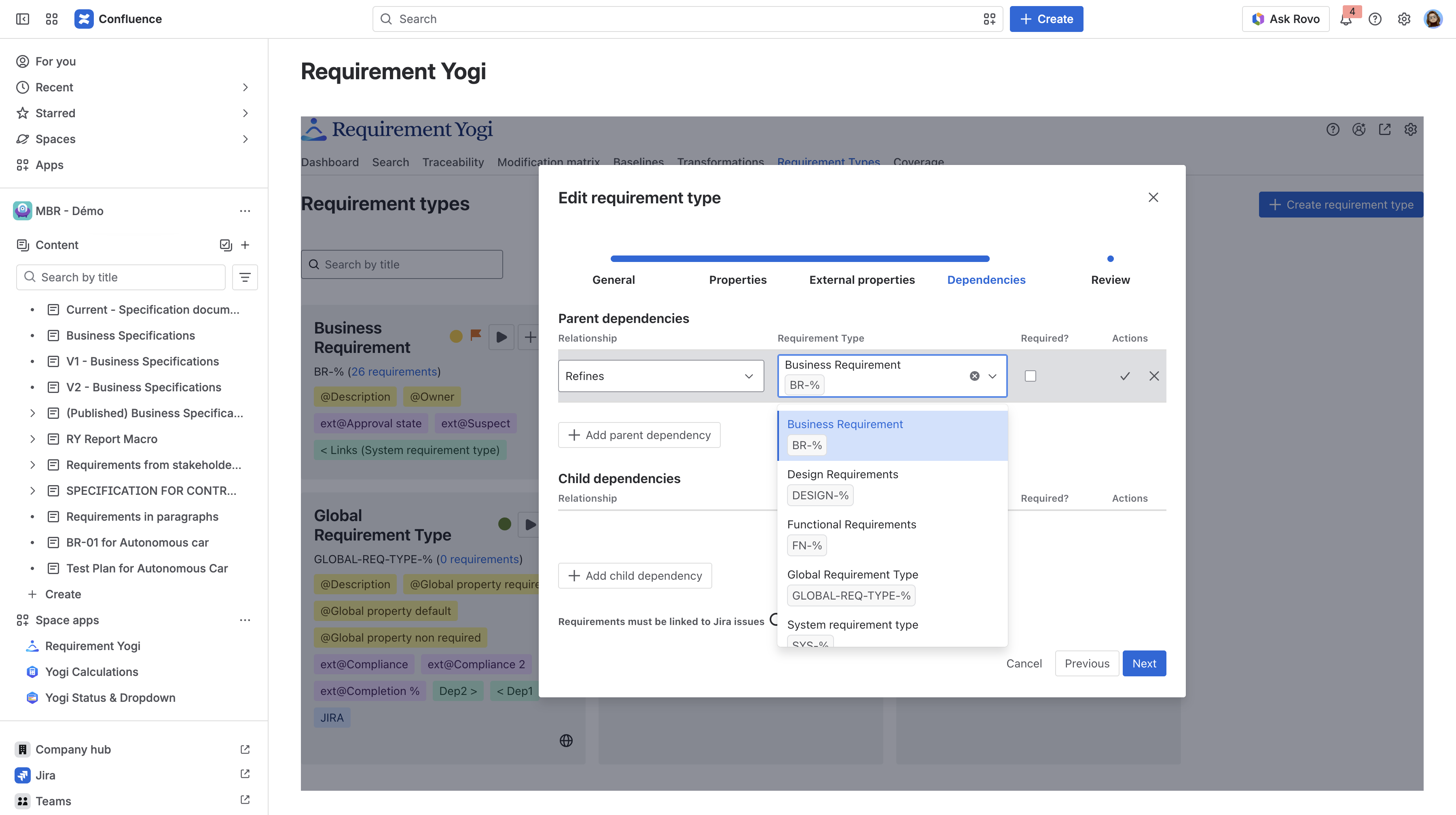The width and height of the screenshot is (1456, 815).
Task: Open the user profile avatar
Action: tap(1433, 19)
